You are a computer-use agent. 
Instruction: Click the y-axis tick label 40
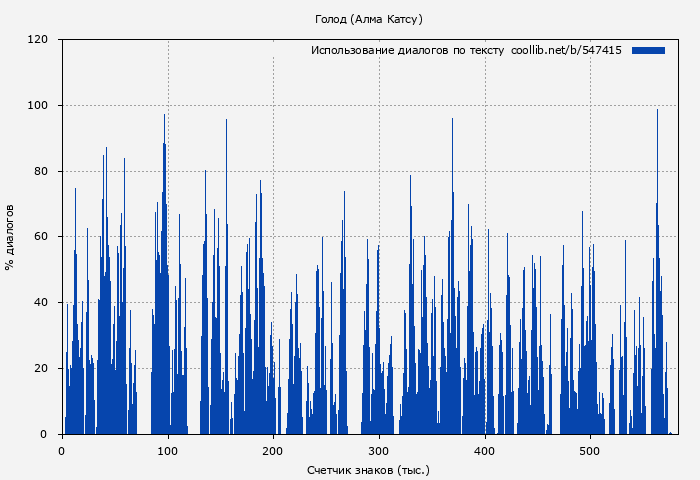click(x=41, y=303)
